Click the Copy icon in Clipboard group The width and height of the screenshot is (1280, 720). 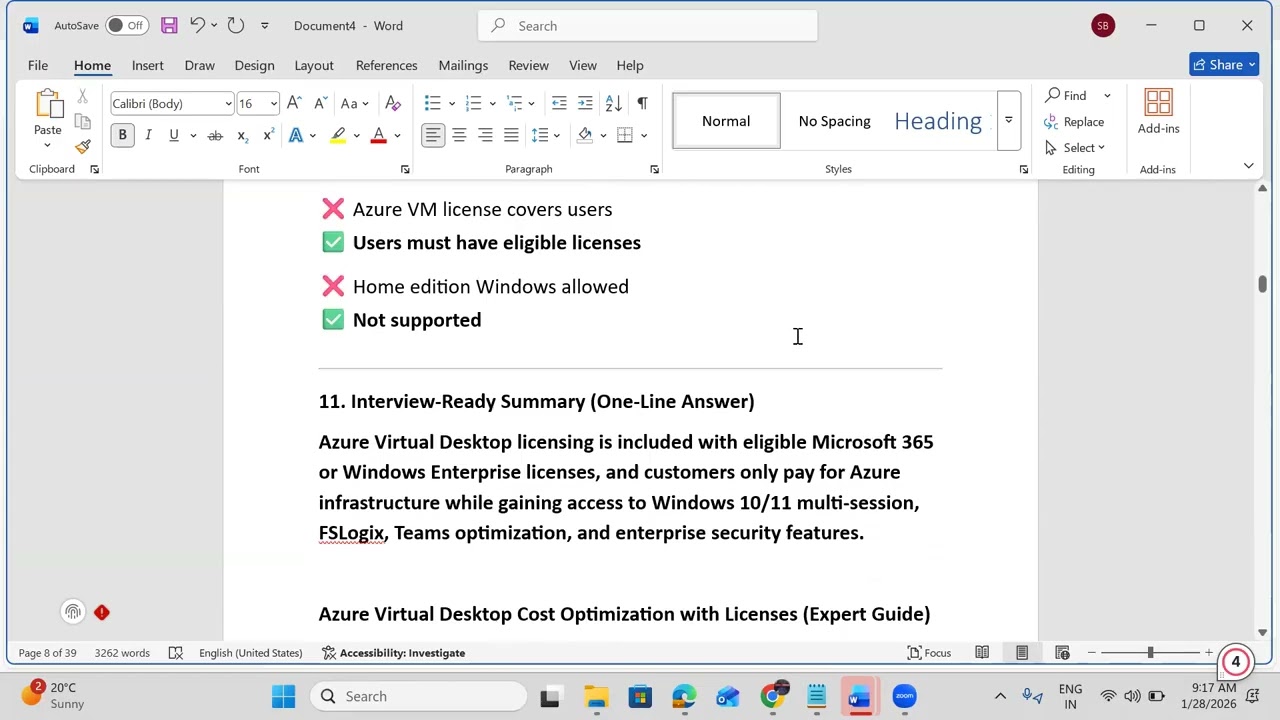(82, 121)
